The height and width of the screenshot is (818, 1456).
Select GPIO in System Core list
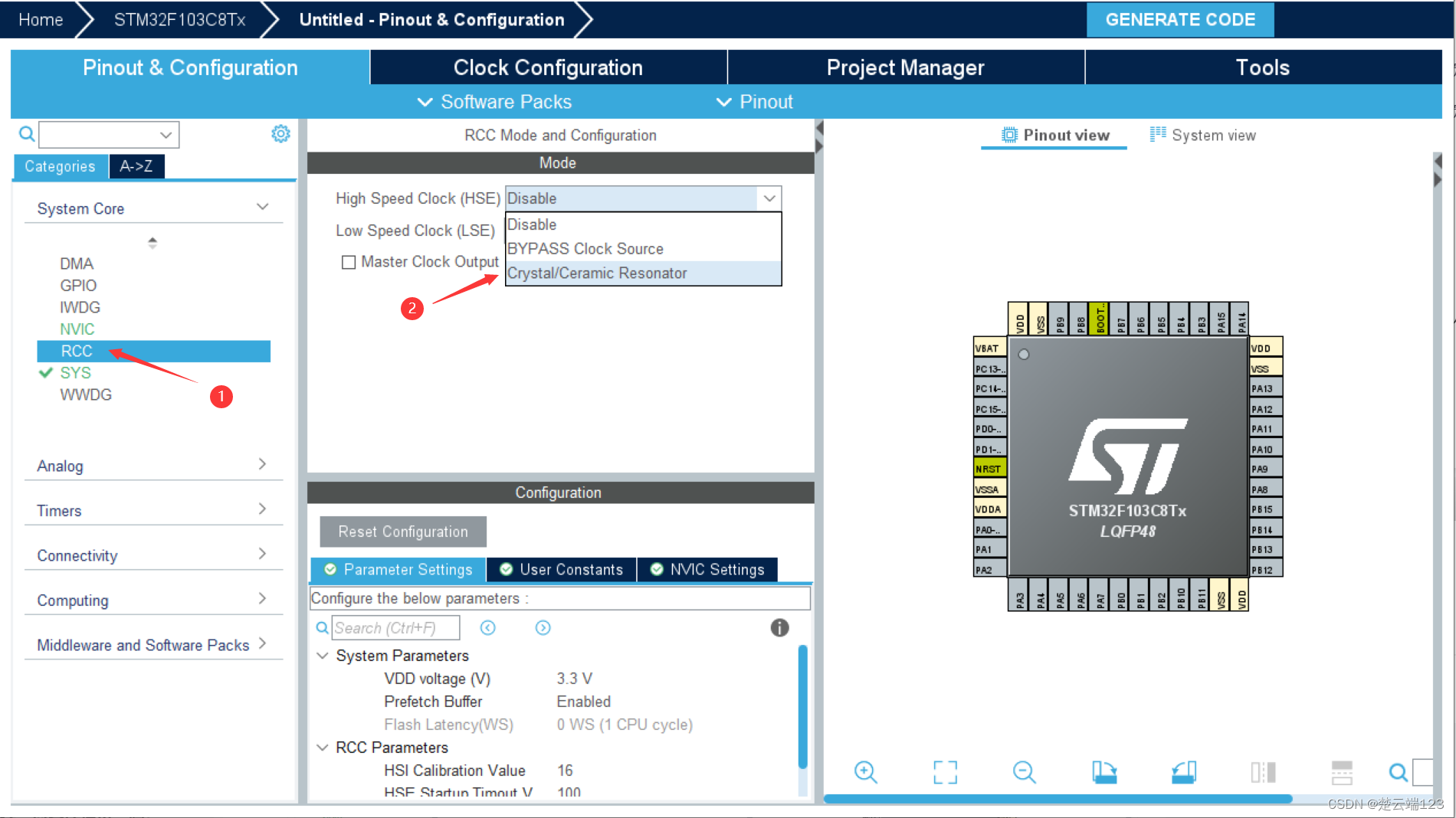(78, 286)
